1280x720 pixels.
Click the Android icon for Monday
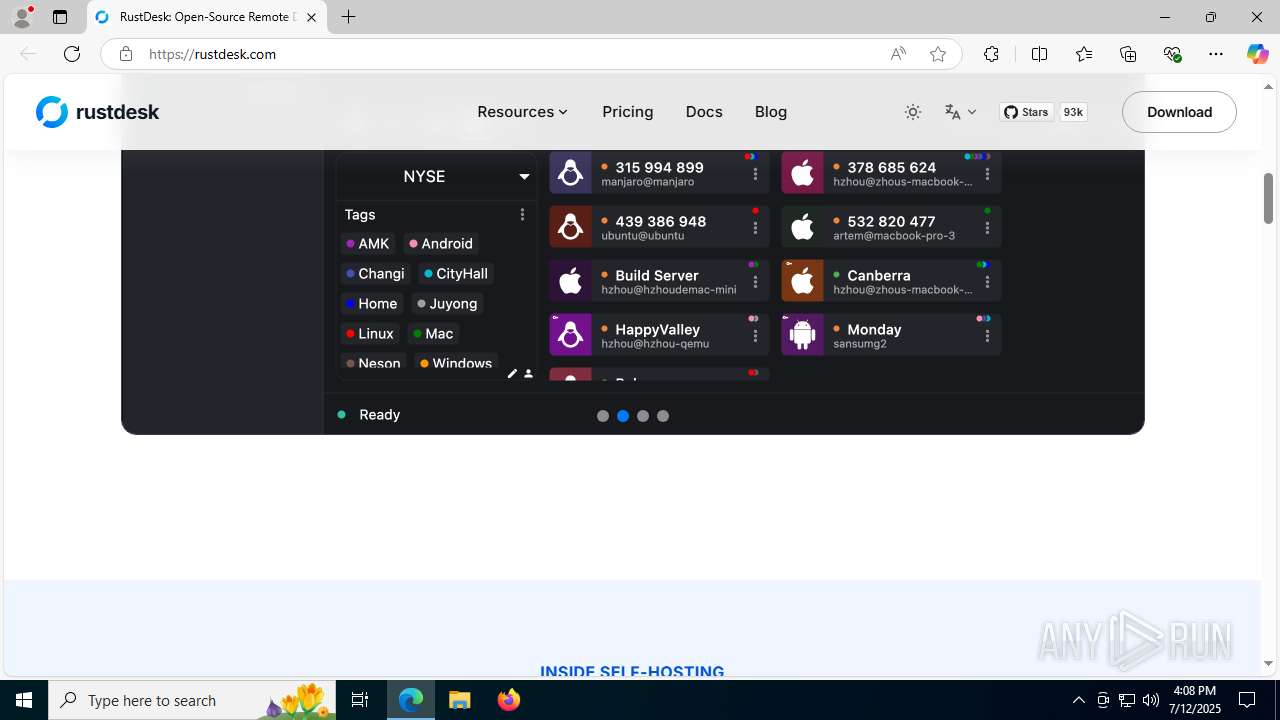(x=802, y=335)
